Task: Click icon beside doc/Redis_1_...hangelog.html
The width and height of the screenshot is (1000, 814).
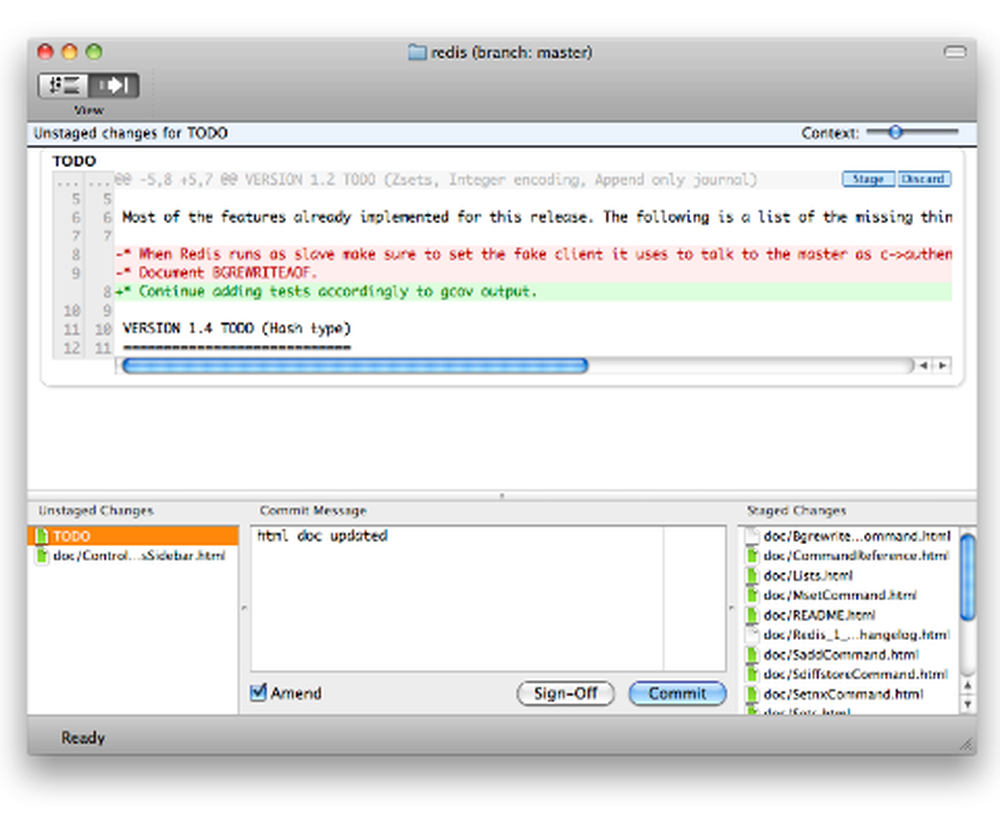Action: click(753, 635)
